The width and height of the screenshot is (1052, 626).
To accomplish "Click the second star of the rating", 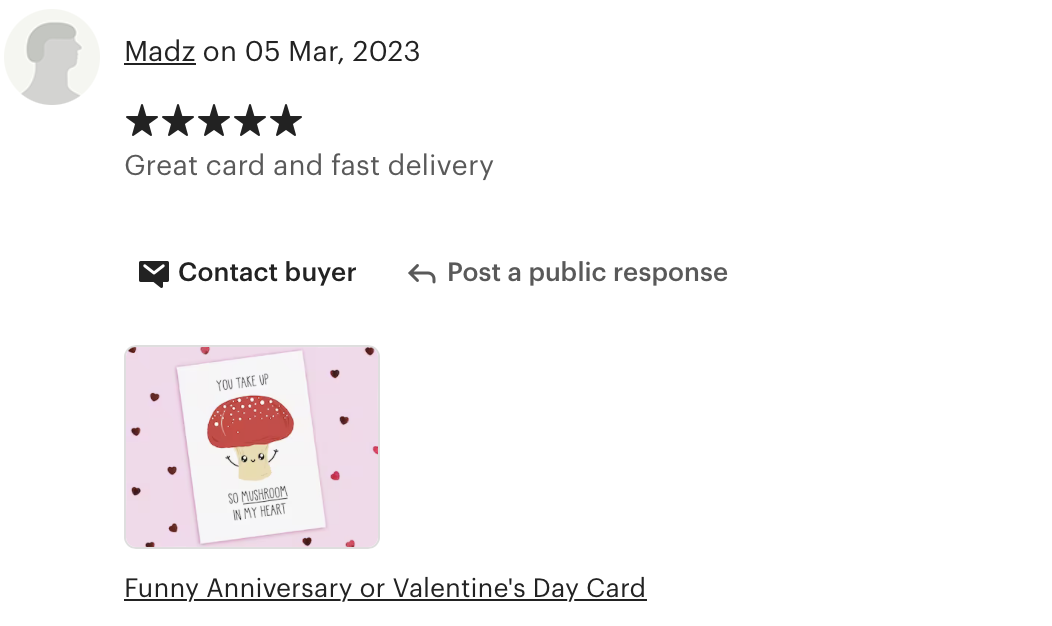I will click(x=178, y=121).
